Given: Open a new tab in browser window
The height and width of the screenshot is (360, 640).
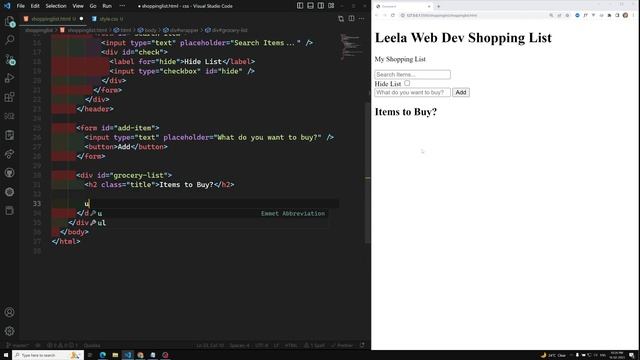Looking at the screenshot, I should pos(438,6).
